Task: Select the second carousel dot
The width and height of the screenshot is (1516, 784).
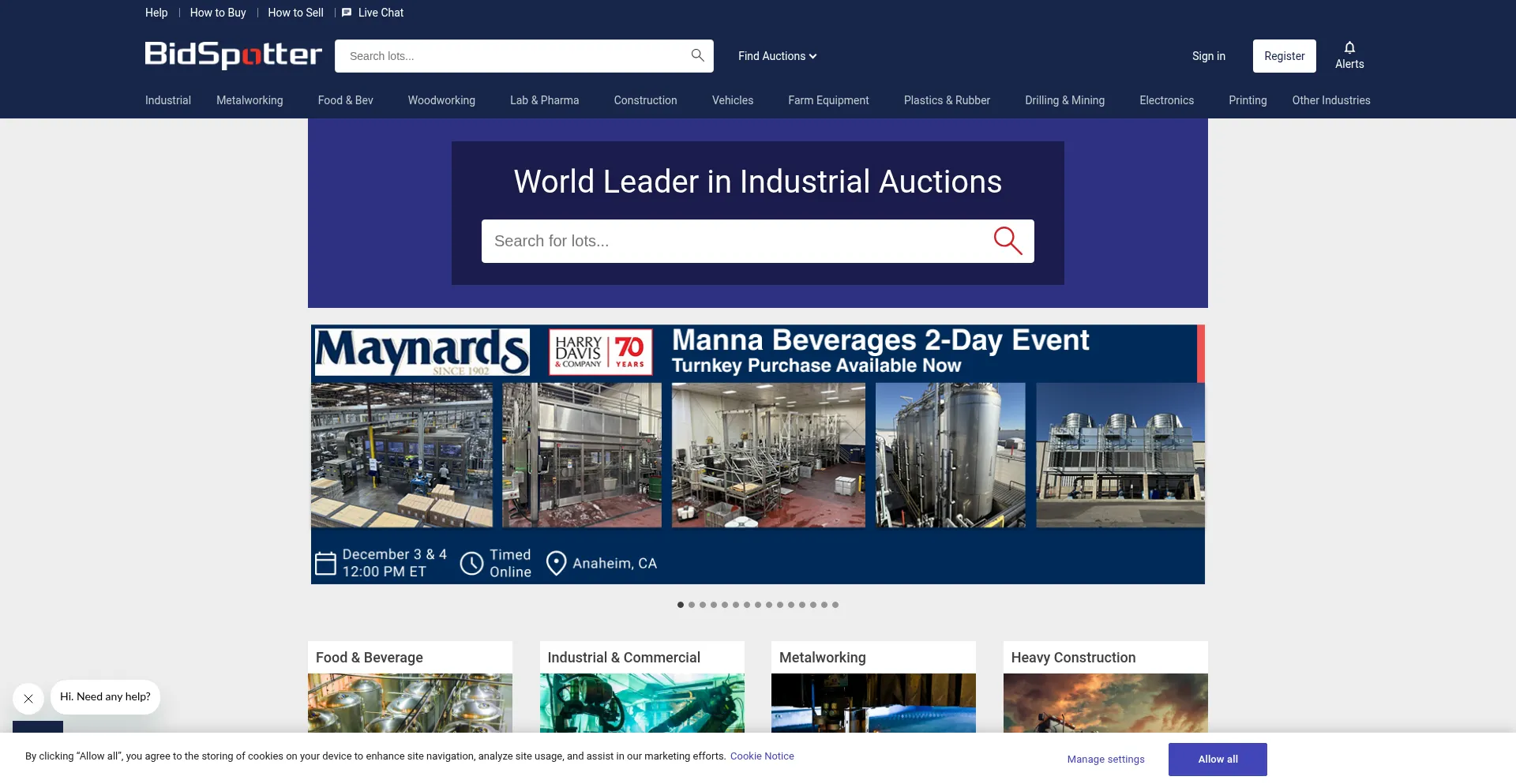Action: pyautogui.click(x=692, y=605)
